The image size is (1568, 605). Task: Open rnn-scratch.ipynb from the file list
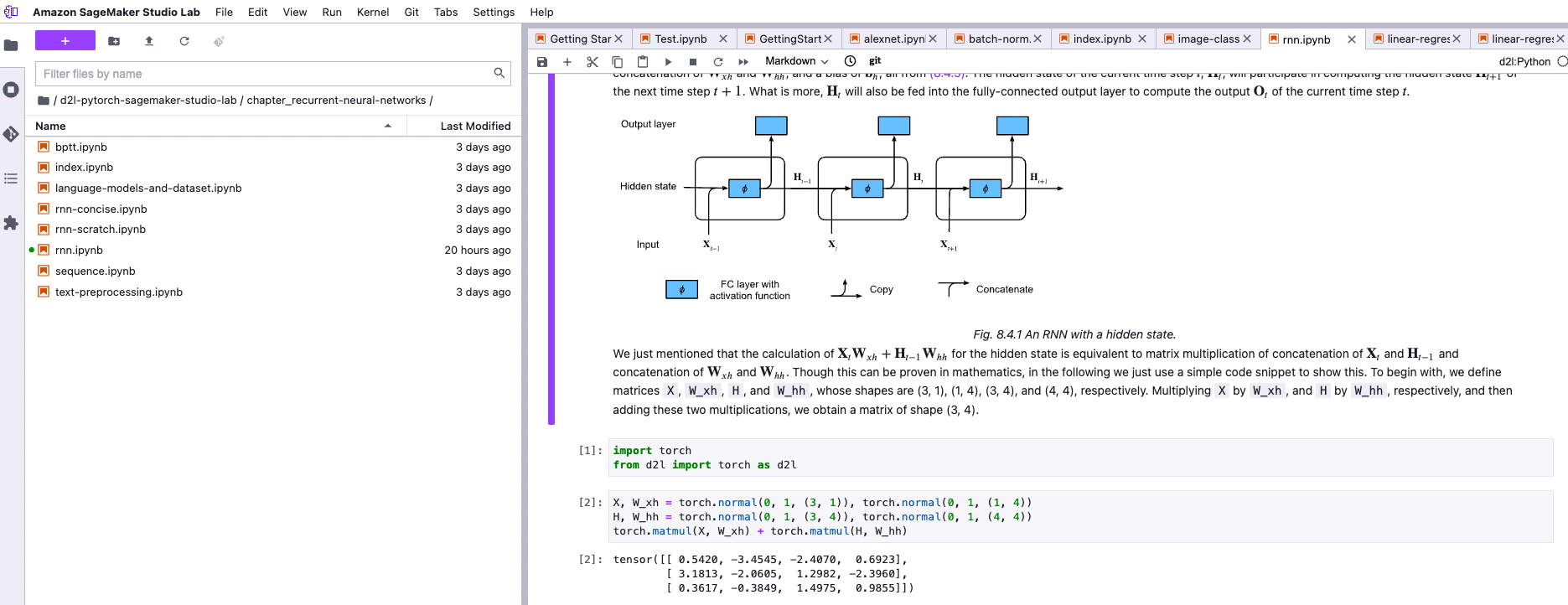pos(101,230)
